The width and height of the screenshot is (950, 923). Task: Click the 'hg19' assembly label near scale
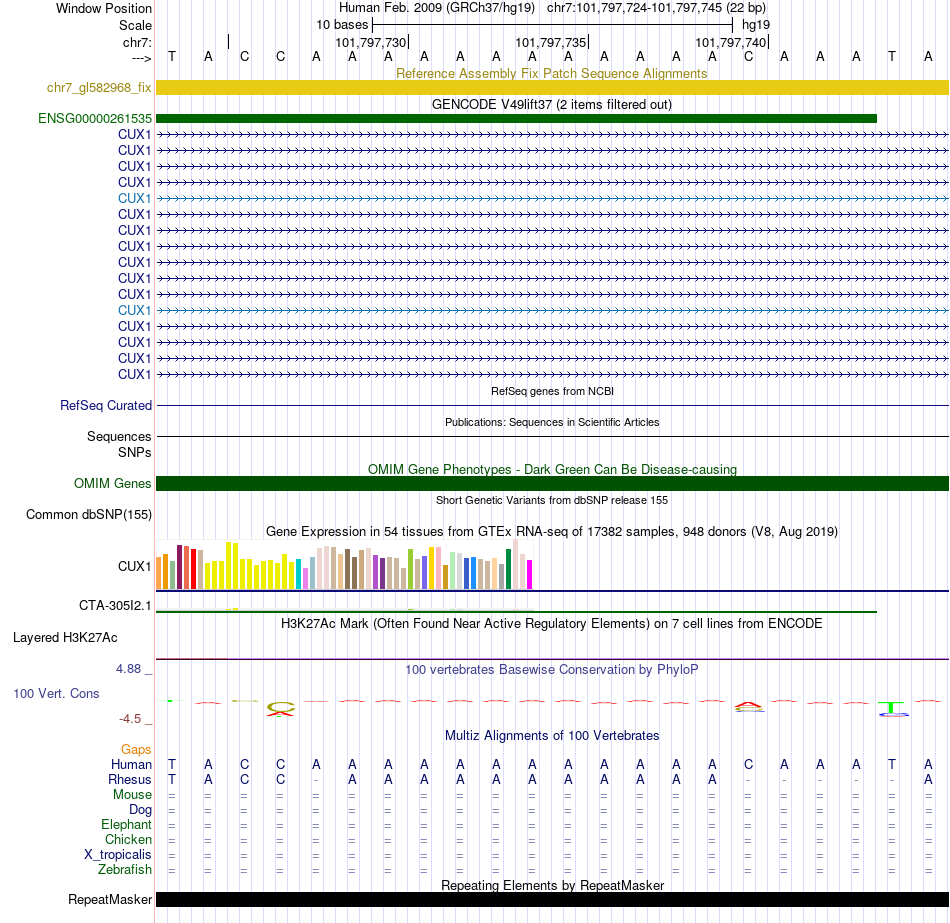(756, 25)
